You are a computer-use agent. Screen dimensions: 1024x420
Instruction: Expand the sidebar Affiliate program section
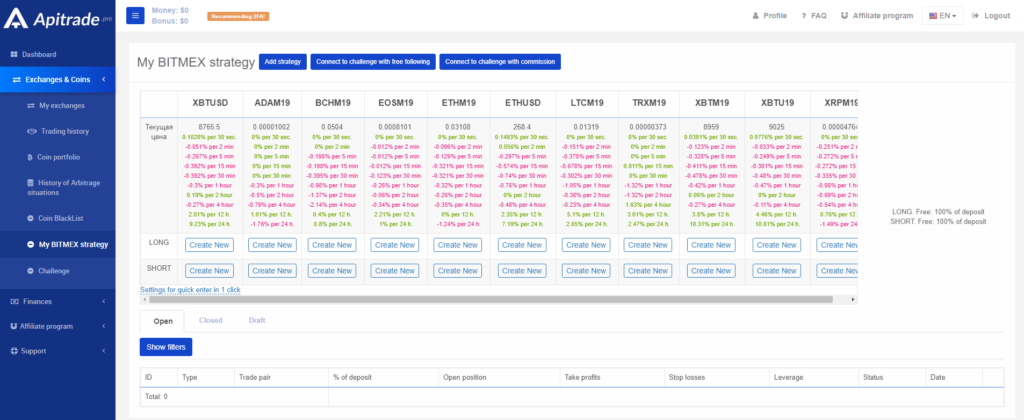(x=57, y=326)
